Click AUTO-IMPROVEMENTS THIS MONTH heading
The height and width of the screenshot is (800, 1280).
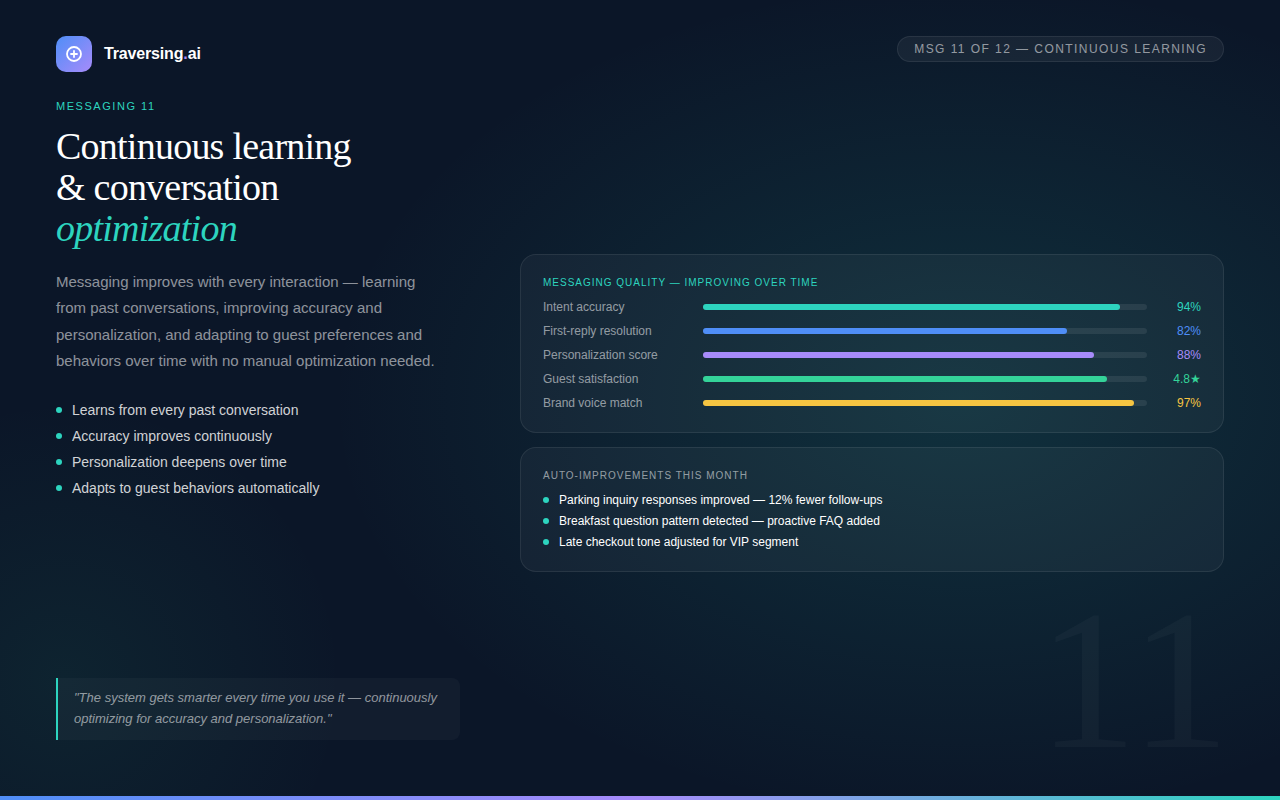coord(645,475)
